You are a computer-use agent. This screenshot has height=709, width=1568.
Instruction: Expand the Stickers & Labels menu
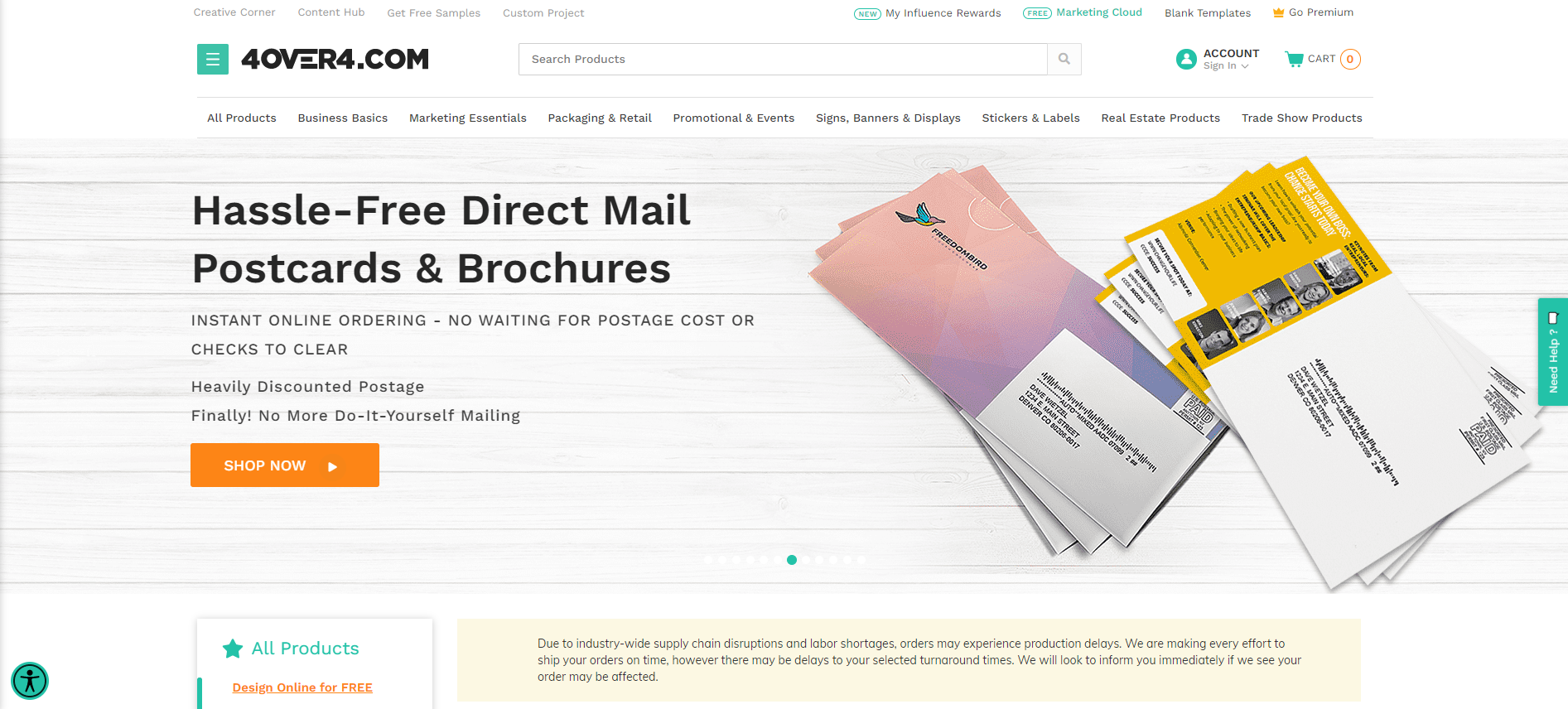click(1030, 118)
